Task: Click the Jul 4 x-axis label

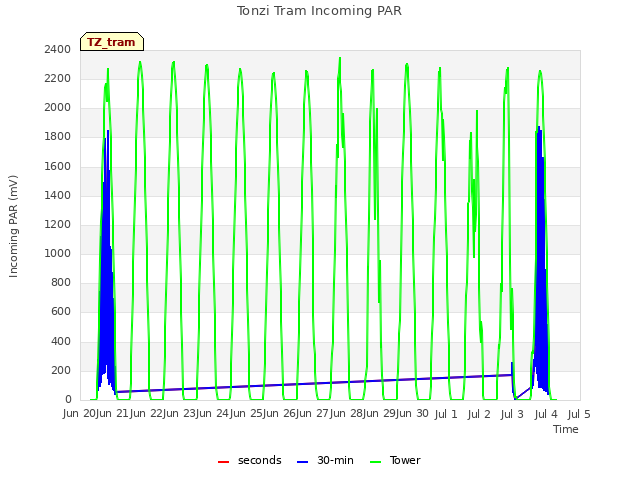Action: (546, 414)
